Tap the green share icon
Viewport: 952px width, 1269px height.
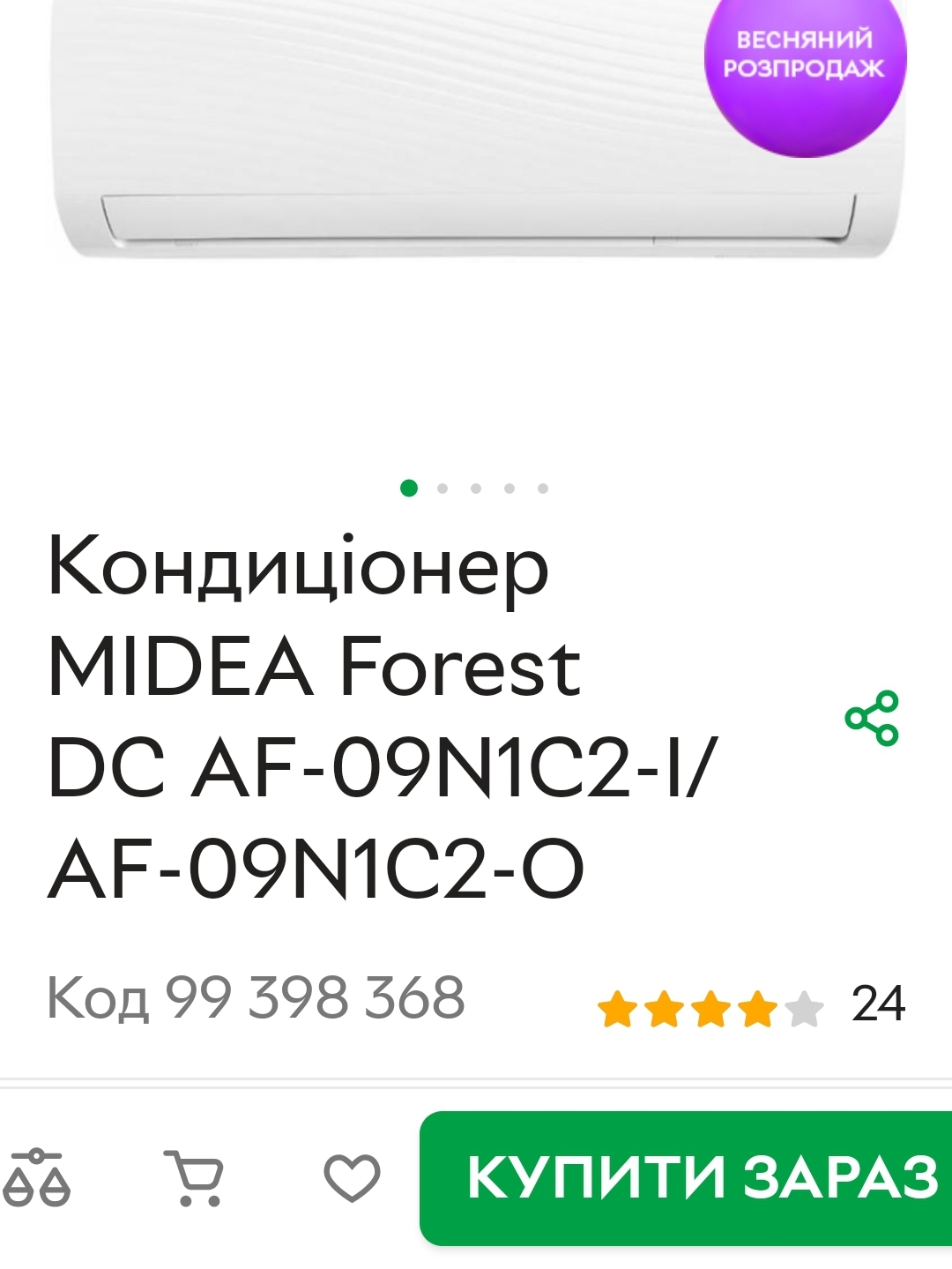click(x=872, y=719)
